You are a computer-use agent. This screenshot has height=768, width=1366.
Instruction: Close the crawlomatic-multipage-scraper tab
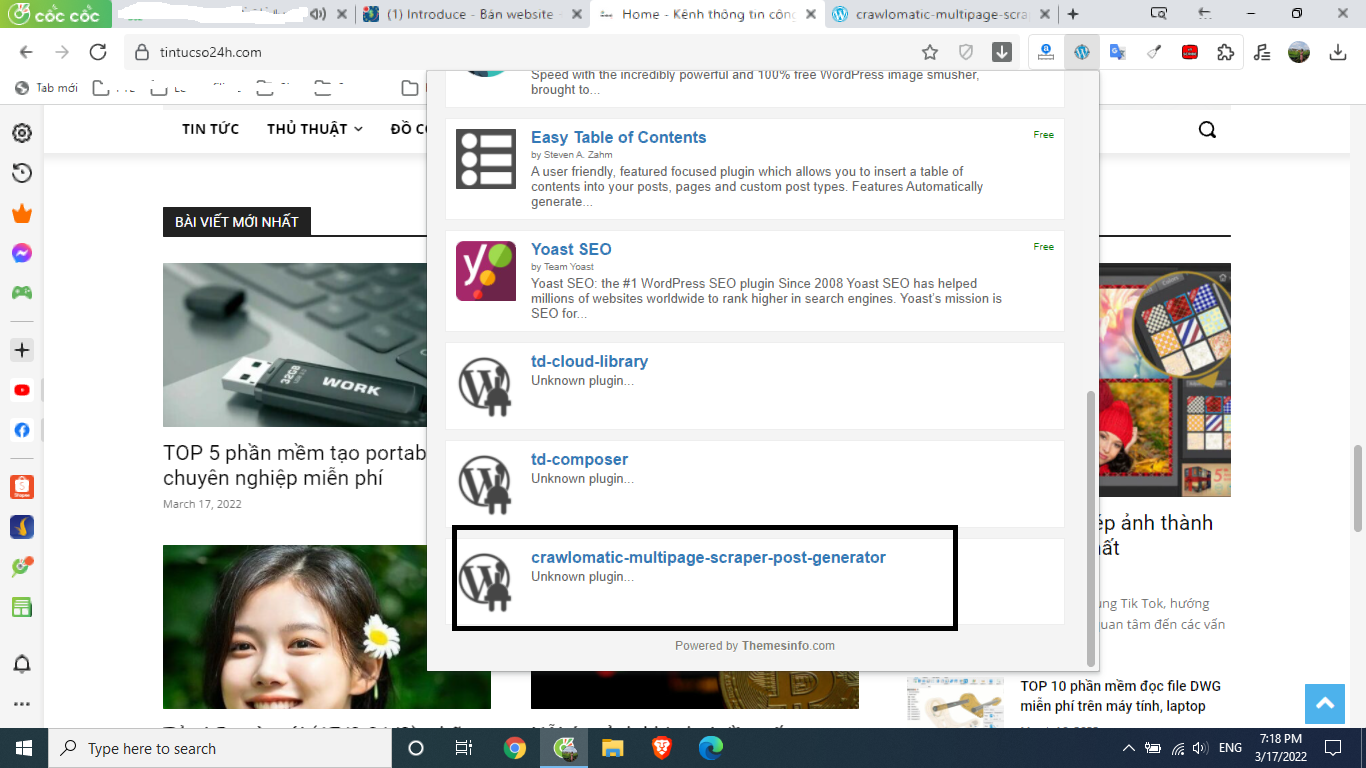pyautogui.click(x=1047, y=14)
